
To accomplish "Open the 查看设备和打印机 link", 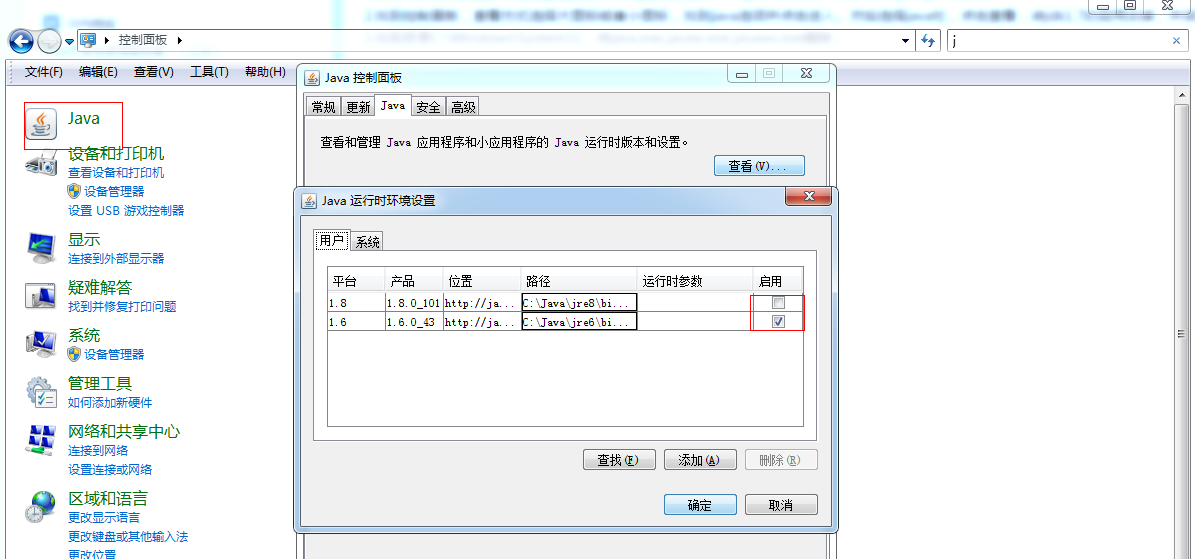I will pyautogui.click(x=116, y=173).
